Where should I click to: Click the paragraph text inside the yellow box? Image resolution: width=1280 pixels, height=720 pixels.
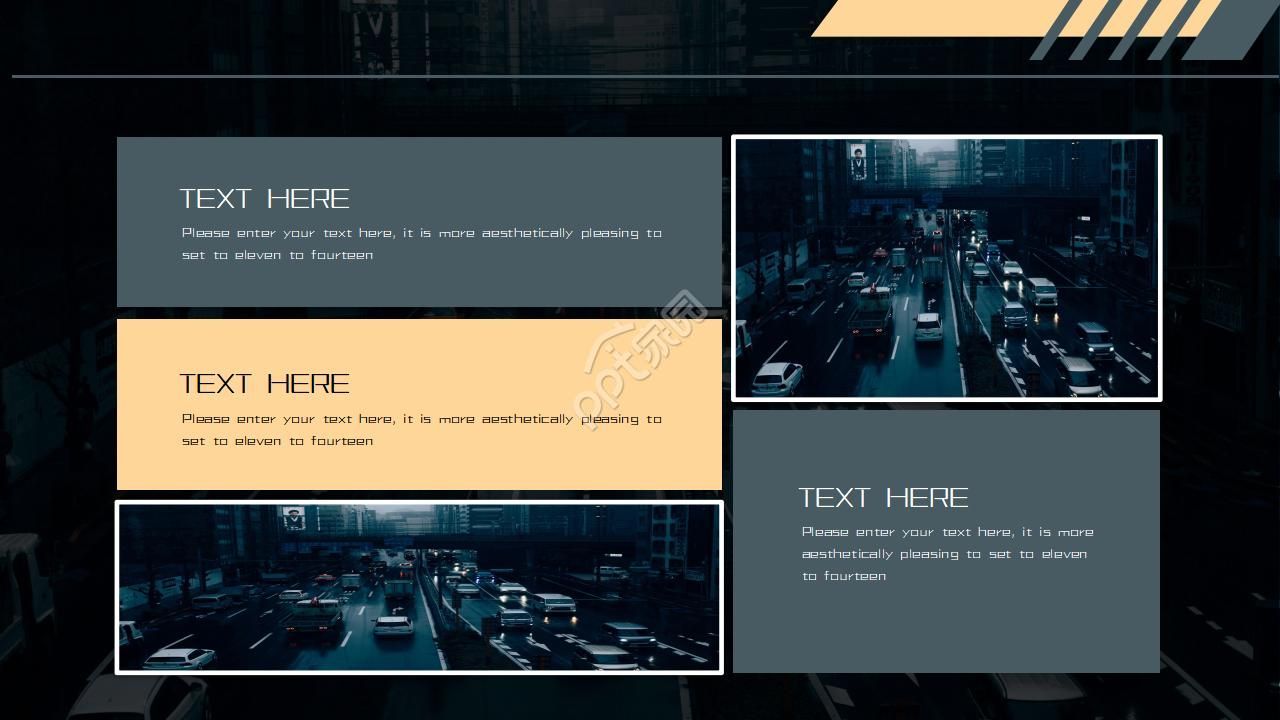tap(421, 430)
